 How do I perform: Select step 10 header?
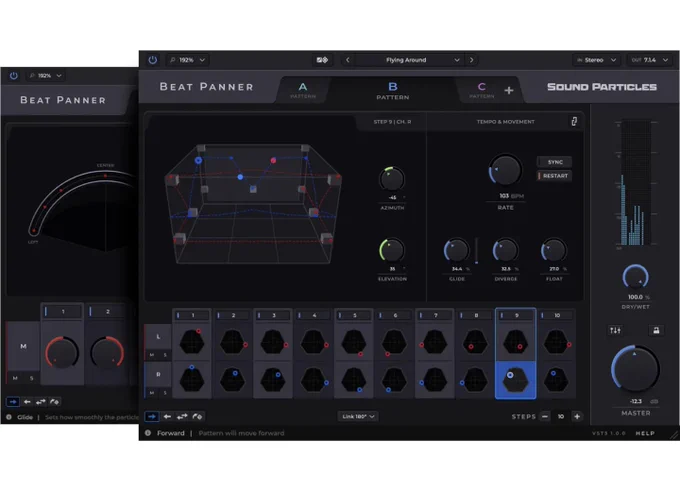tap(557, 315)
